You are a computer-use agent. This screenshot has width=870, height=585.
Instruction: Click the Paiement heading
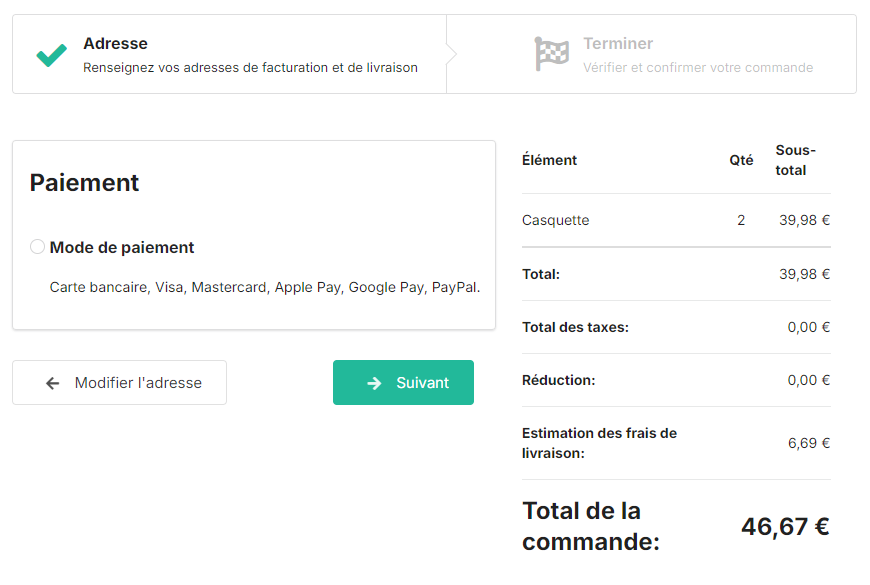tap(84, 183)
